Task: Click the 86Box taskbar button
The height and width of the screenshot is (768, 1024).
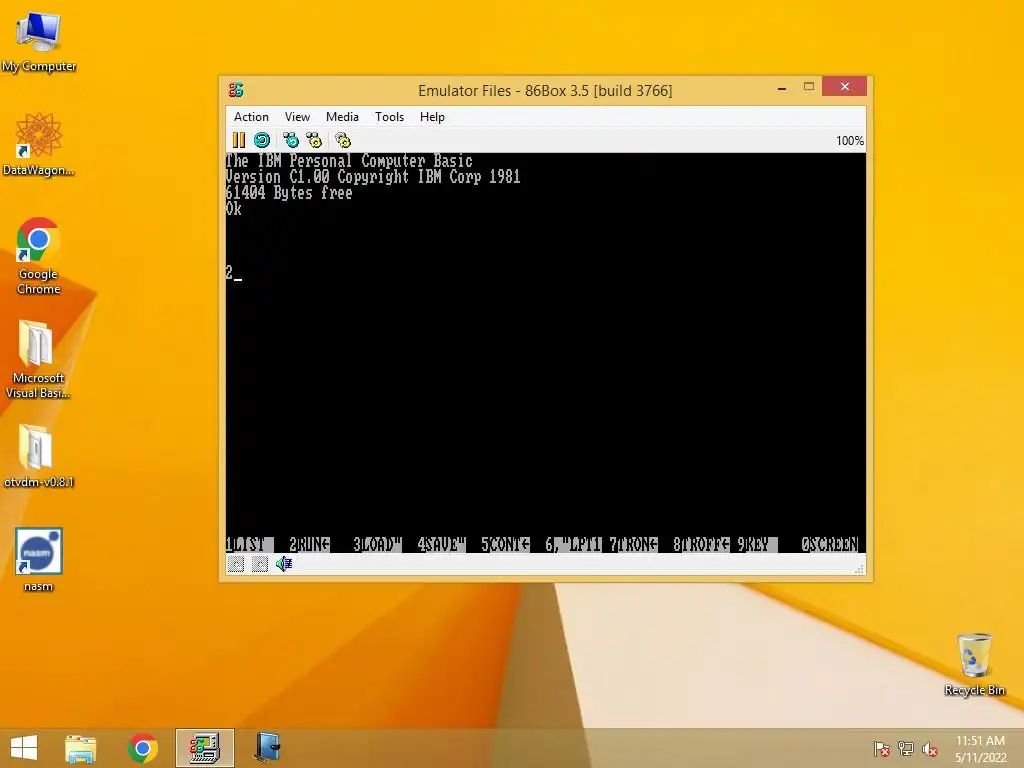Action: 204,748
